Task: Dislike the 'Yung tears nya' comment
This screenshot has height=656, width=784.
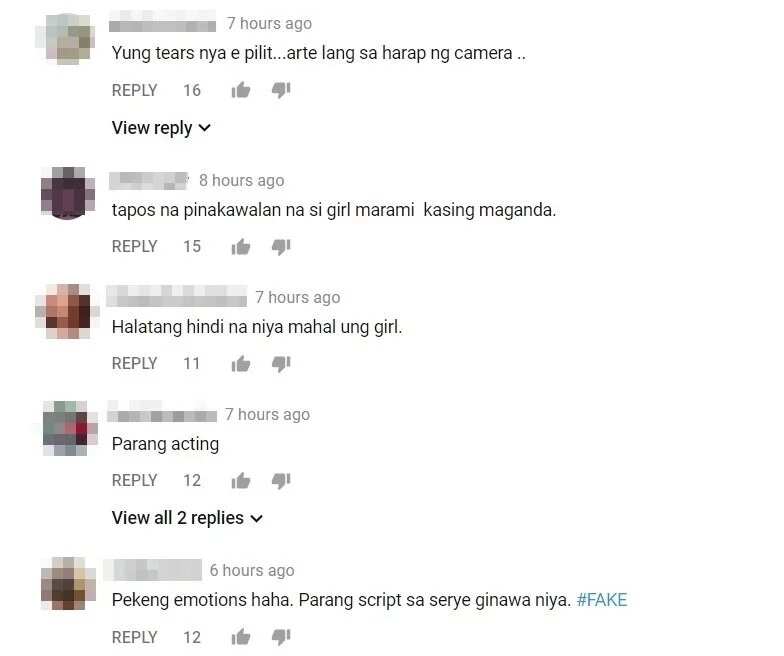Action: point(281,90)
